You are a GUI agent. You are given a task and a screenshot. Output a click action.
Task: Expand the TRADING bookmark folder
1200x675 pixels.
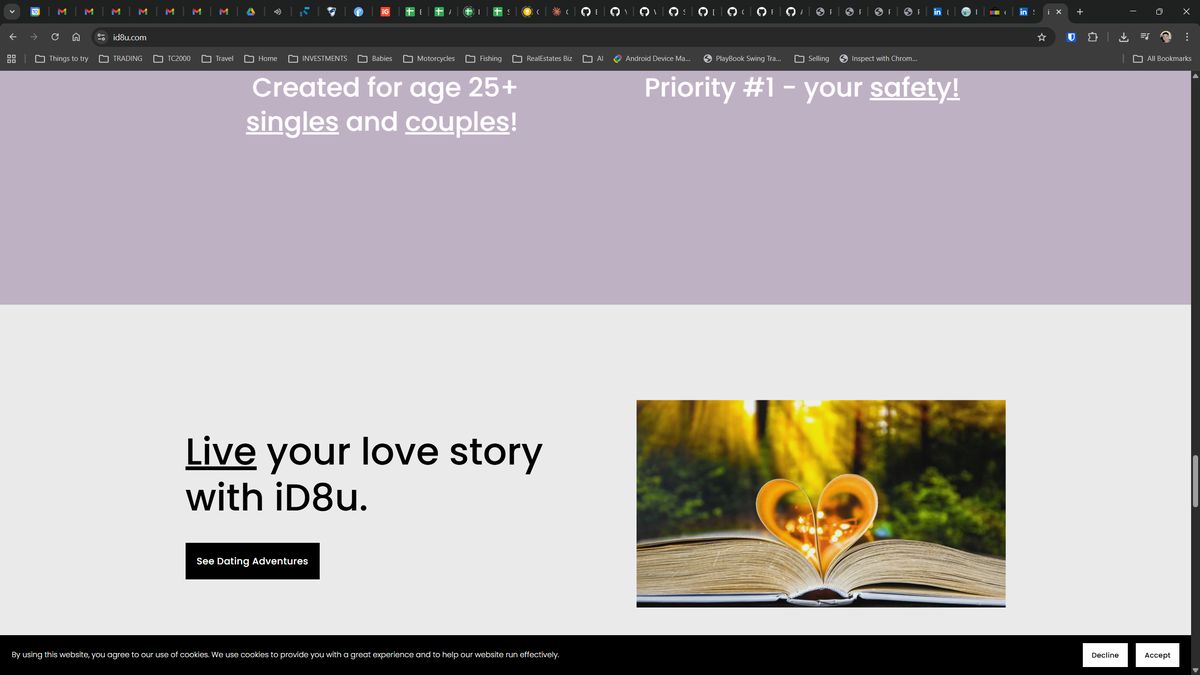[121, 59]
